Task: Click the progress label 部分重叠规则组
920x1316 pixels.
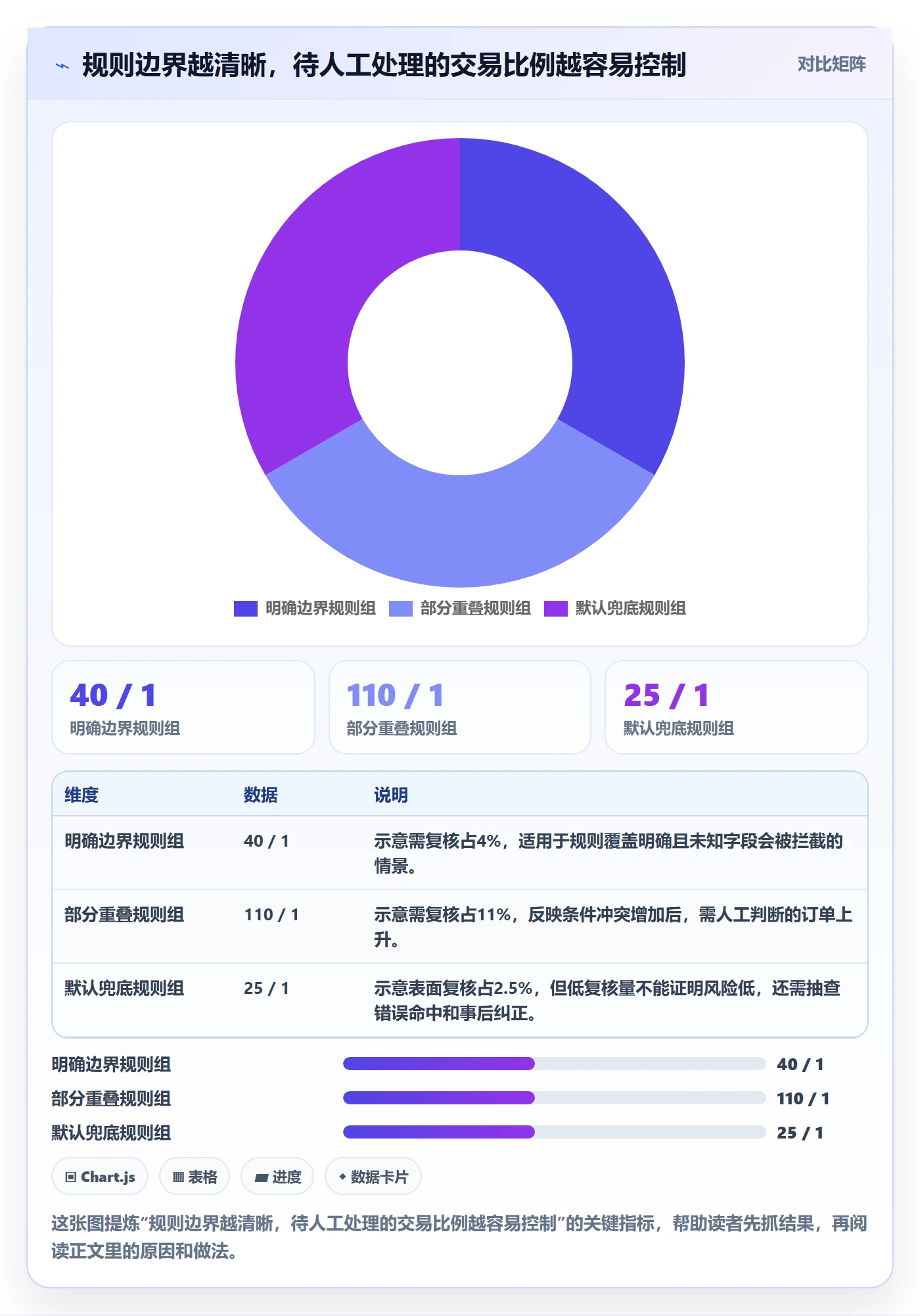Action: 111,1099
